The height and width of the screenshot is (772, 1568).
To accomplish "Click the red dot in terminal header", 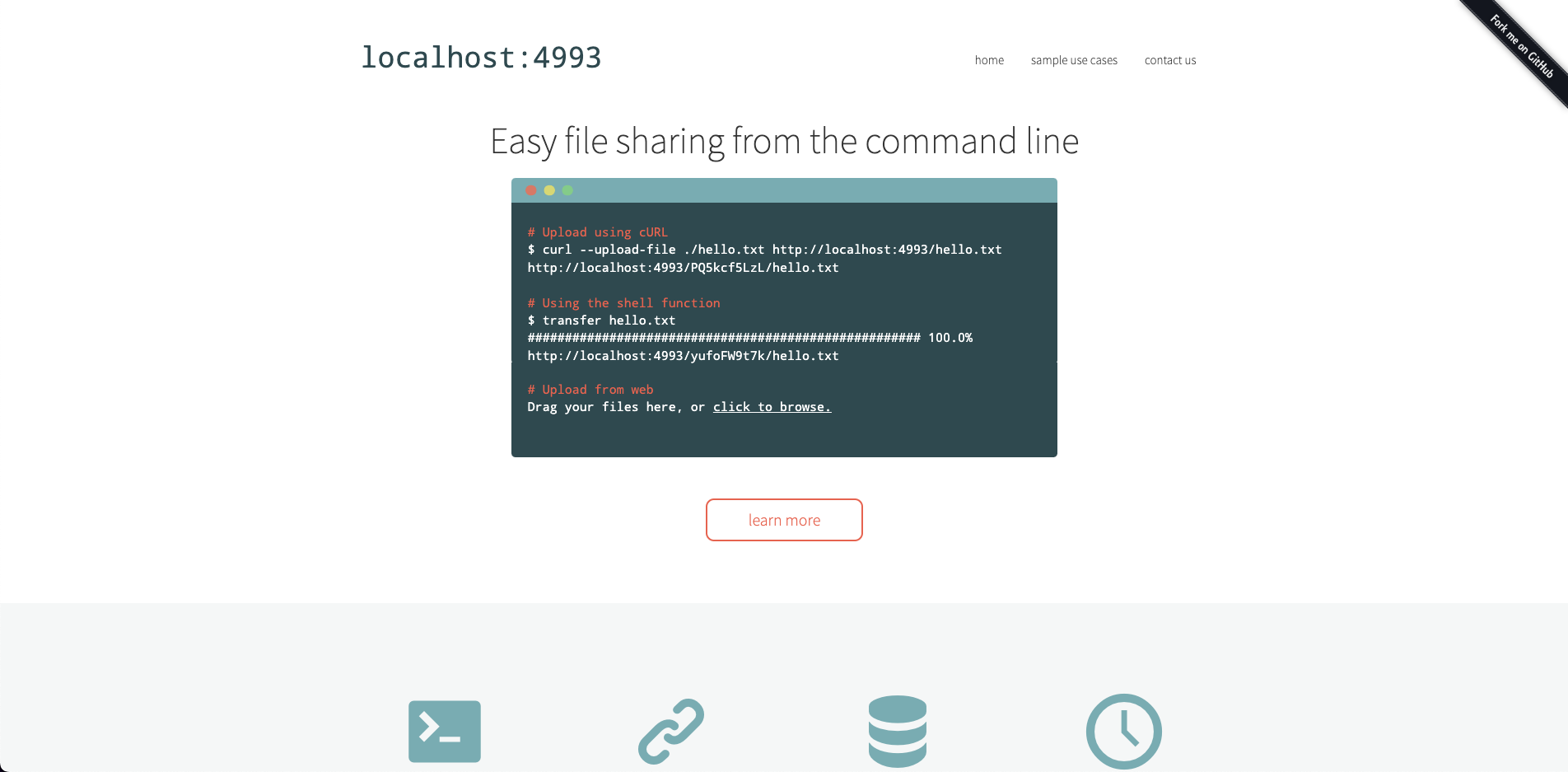I will click(x=531, y=190).
